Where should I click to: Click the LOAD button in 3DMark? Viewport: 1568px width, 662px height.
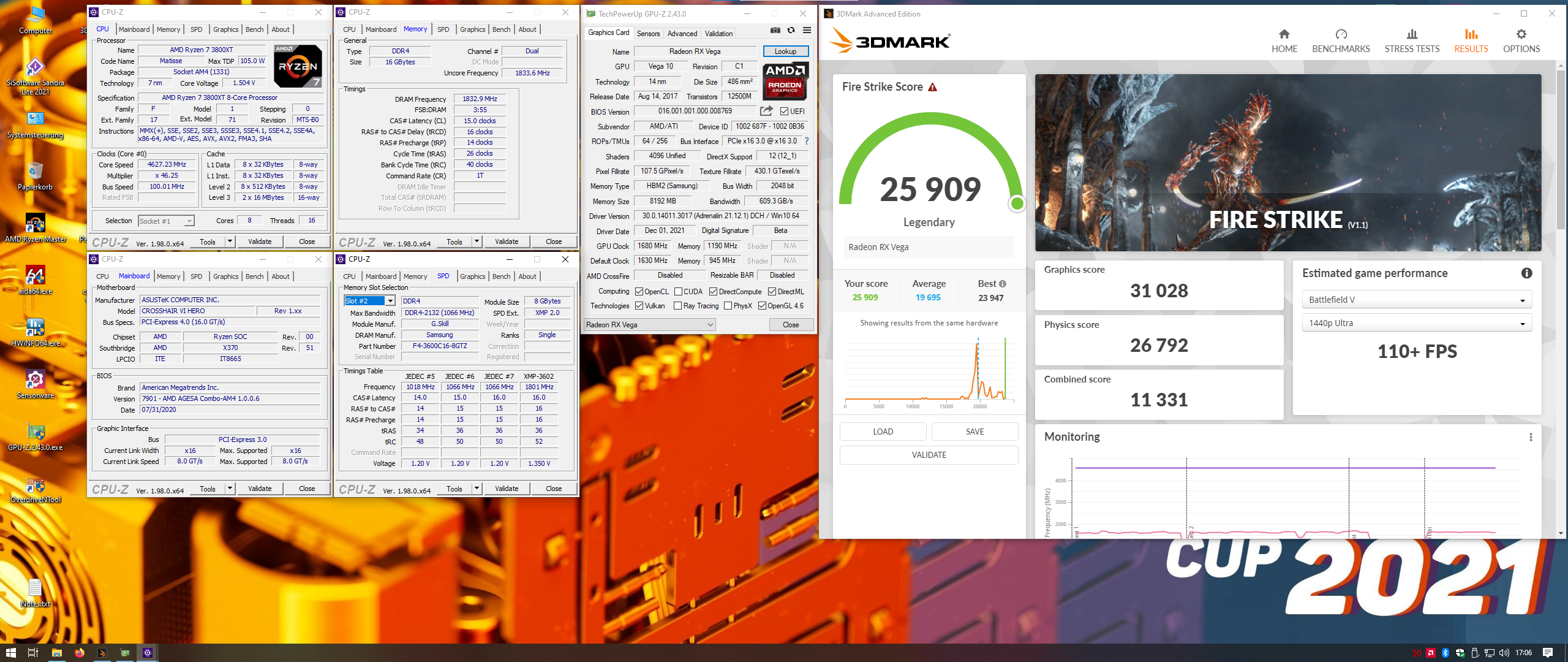point(883,432)
